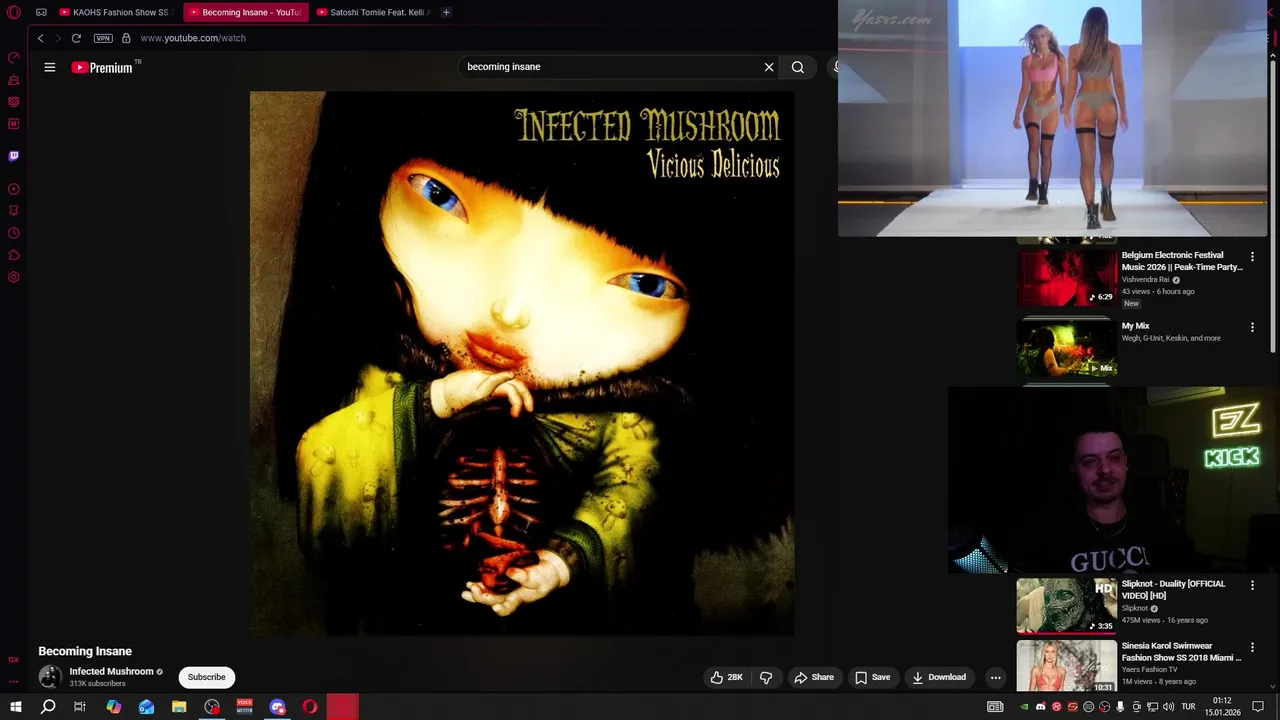Open Task View on the taskbar

80,707
